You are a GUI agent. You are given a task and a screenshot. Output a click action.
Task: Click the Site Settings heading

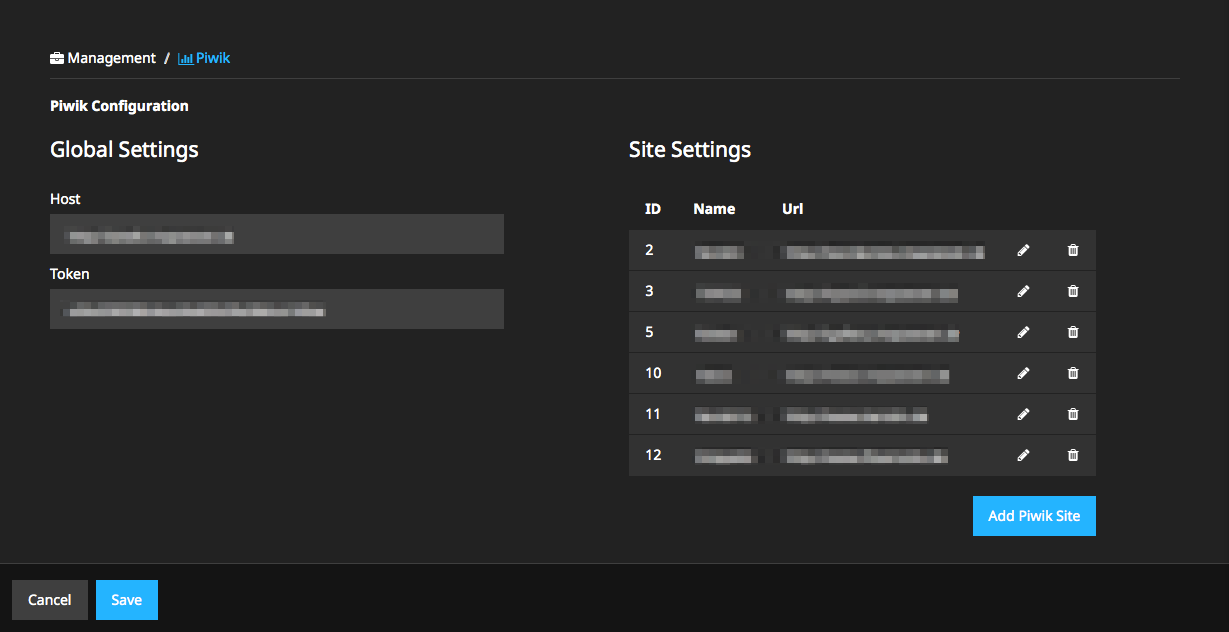coord(690,150)
